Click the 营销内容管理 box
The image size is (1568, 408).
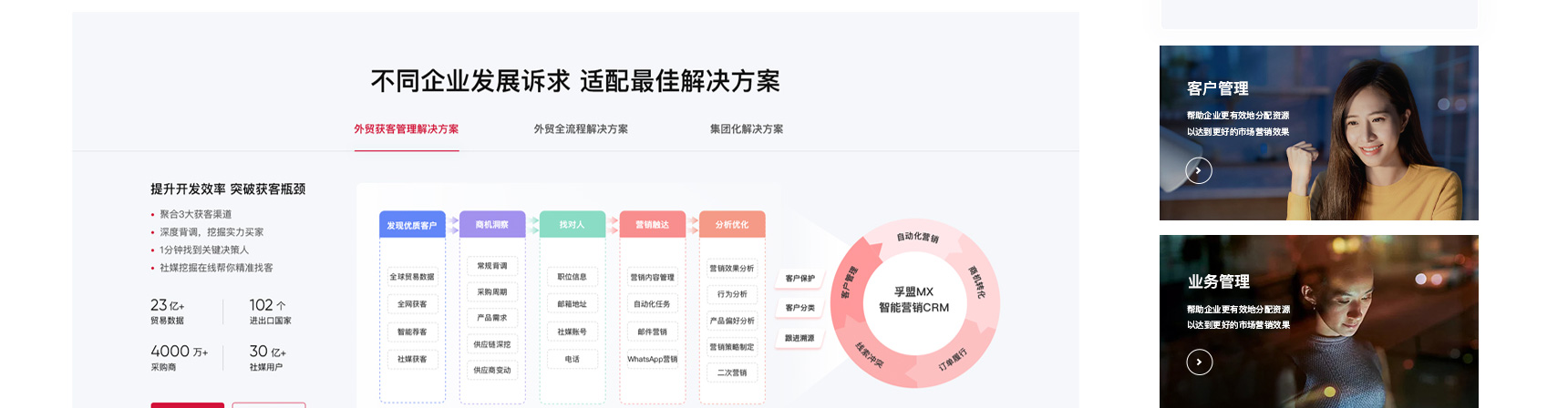pyautogui.click(x=653, y=277)
